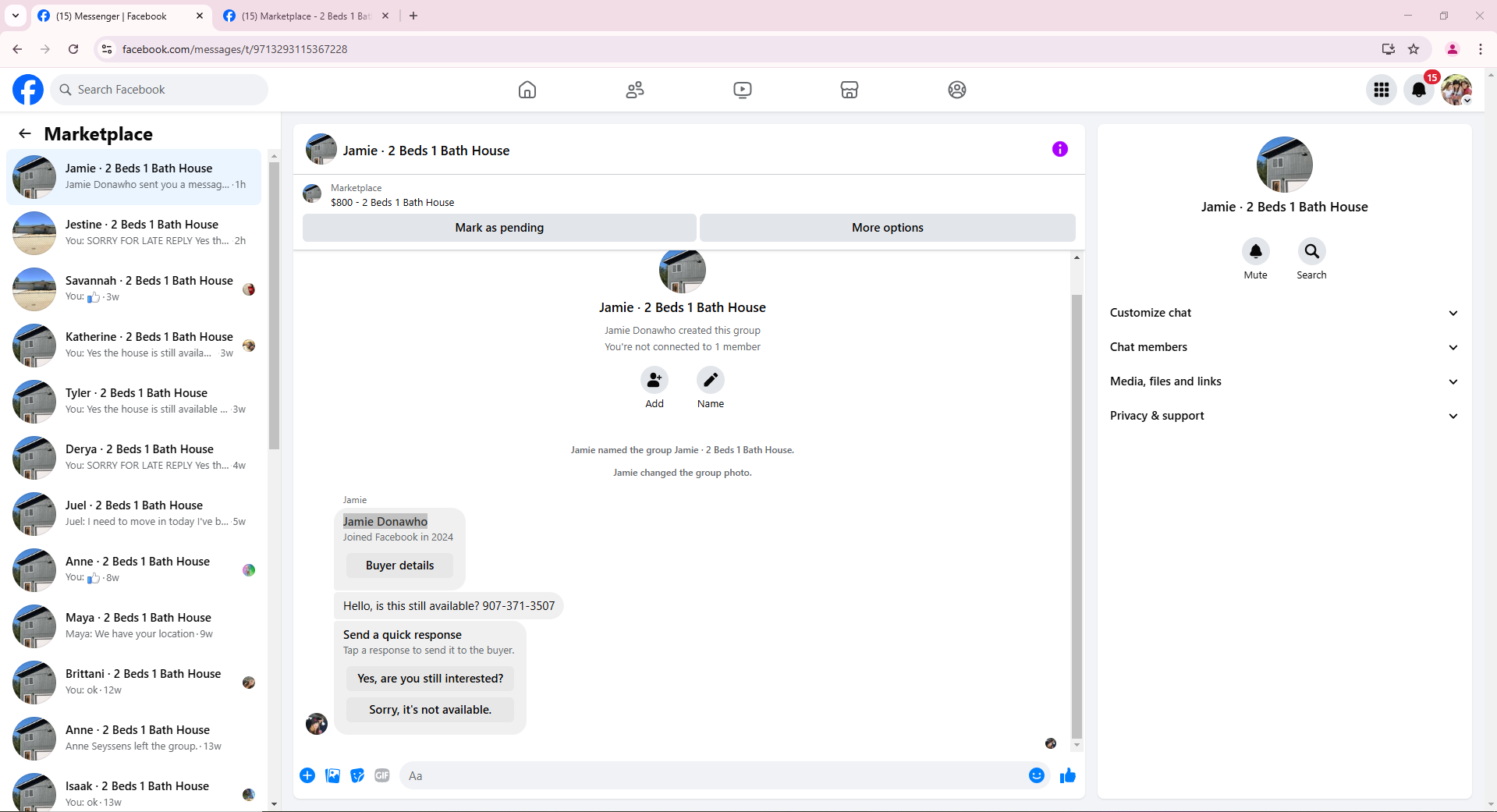
Task: Reload the page with the refresh icon
Action: (x=73, y=49)
